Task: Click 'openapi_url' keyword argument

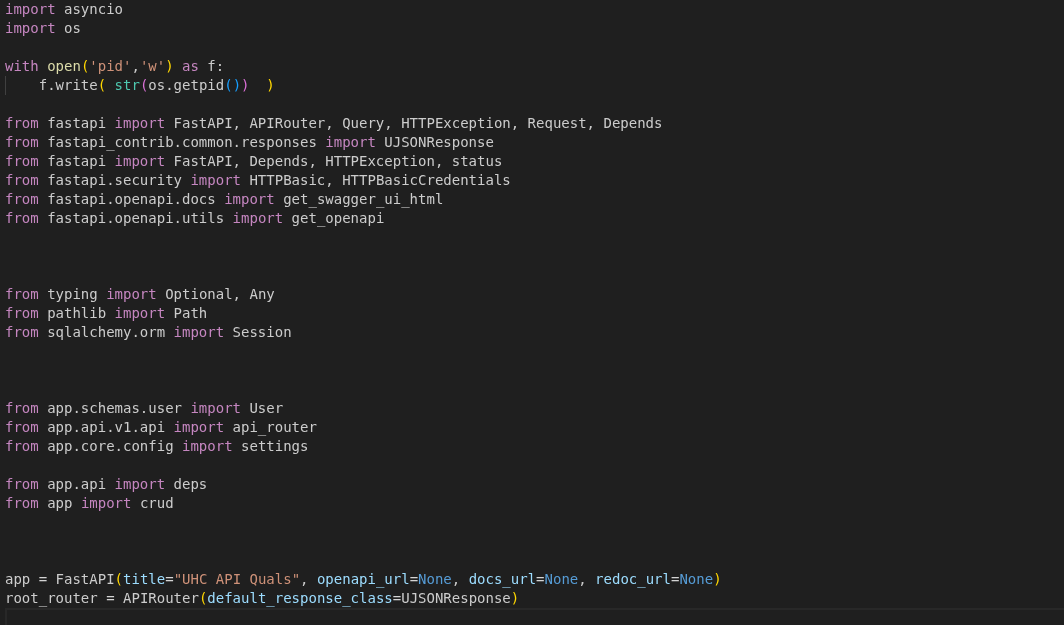Action: 363,580
